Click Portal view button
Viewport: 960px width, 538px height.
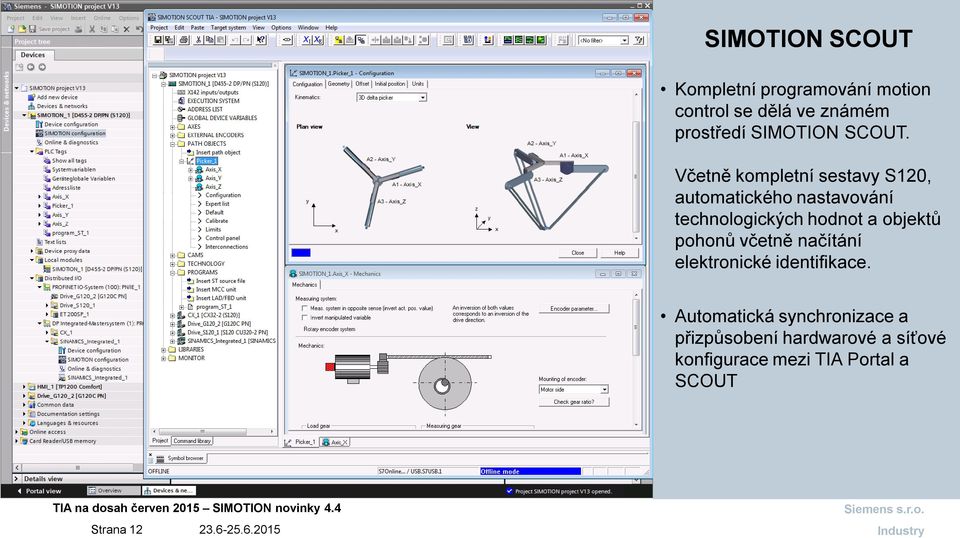pos(39,491)
